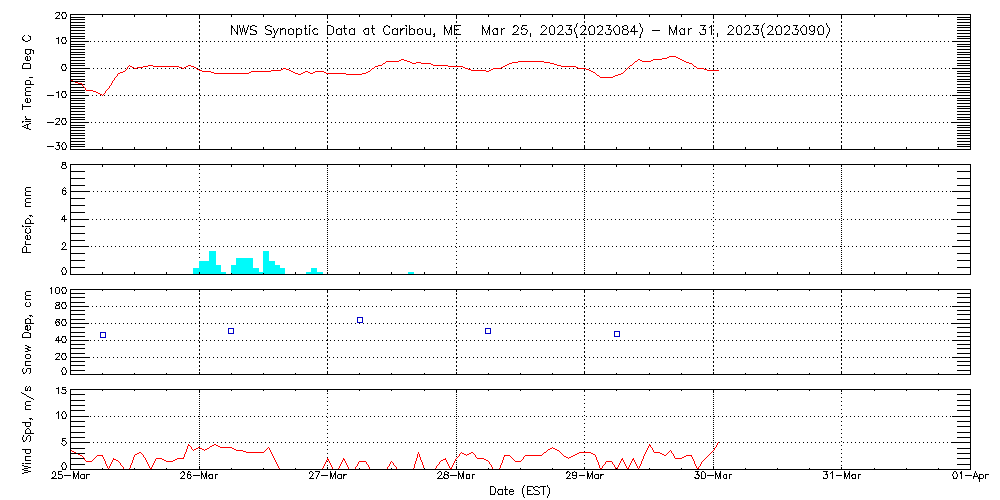Click the Snow Dep, cm axis label
The width and height of the screenshot is (1000, 500).
27,332
